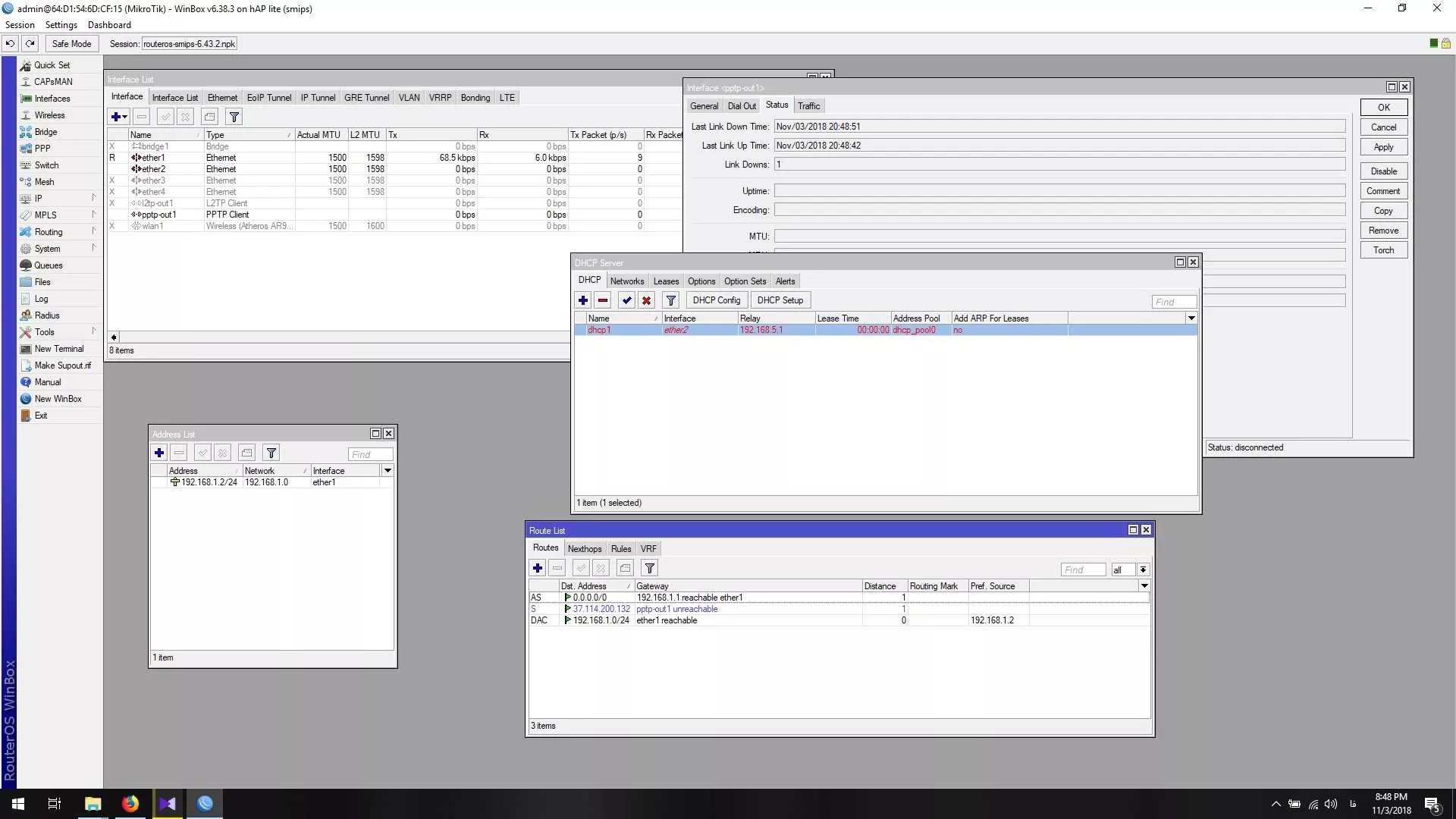The height and width of the screenshot is (819, 1456).
Task: Expand the Tools submenu in sidebar
Action: (x=59, y=332)
